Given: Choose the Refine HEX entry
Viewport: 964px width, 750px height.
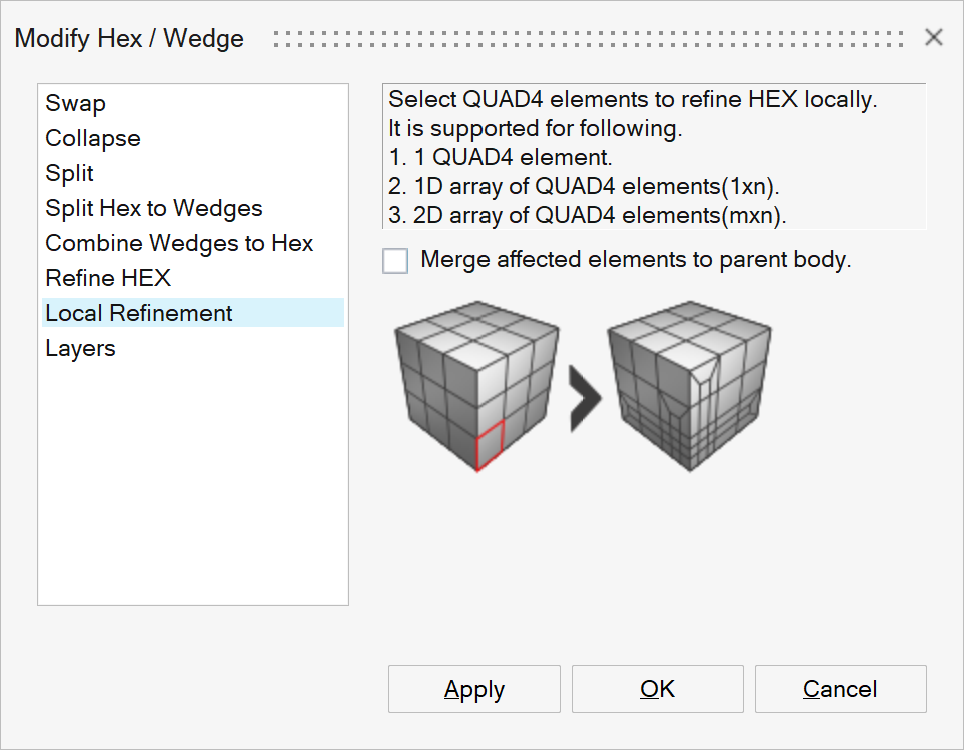Looking at the screenshot, I should [x=108, y=278].
